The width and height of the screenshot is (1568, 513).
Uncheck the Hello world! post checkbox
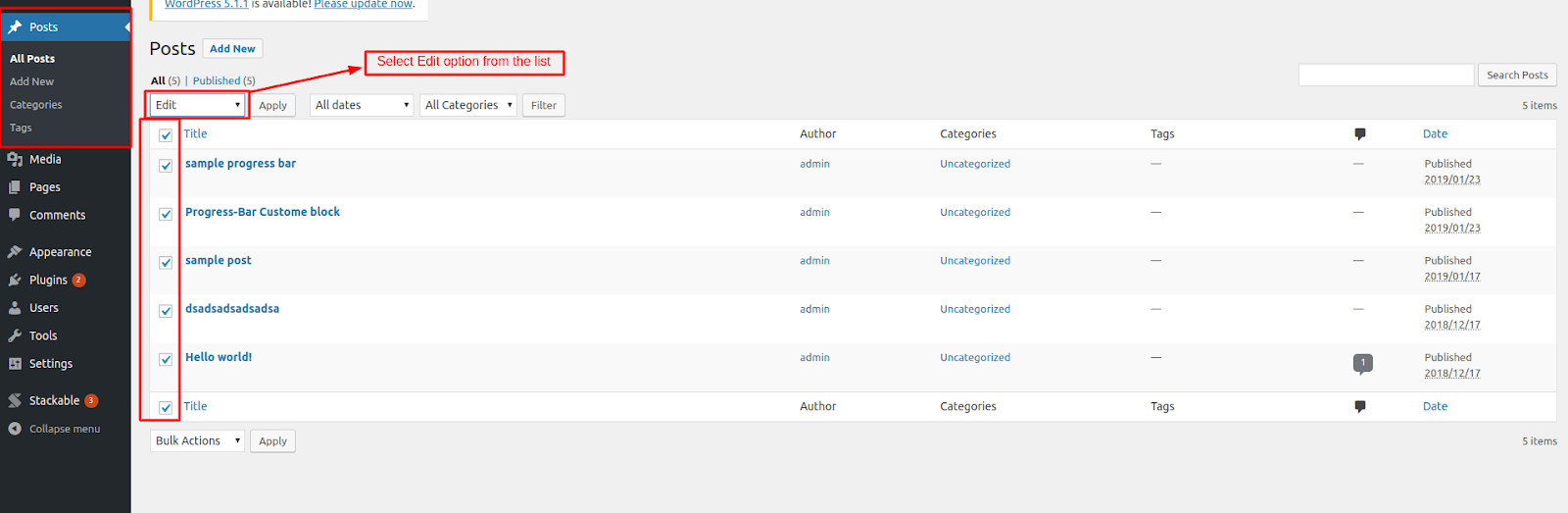[x=166, y=359]
